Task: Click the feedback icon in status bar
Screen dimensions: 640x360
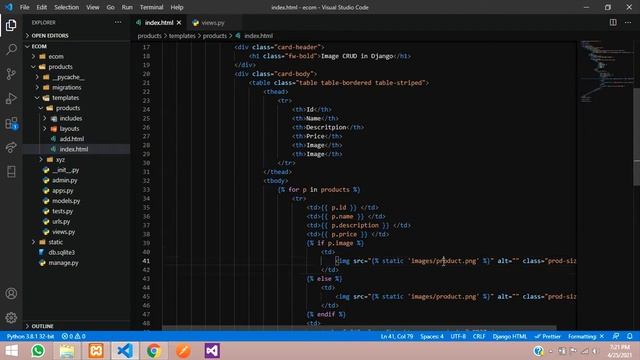Action: 616,336
